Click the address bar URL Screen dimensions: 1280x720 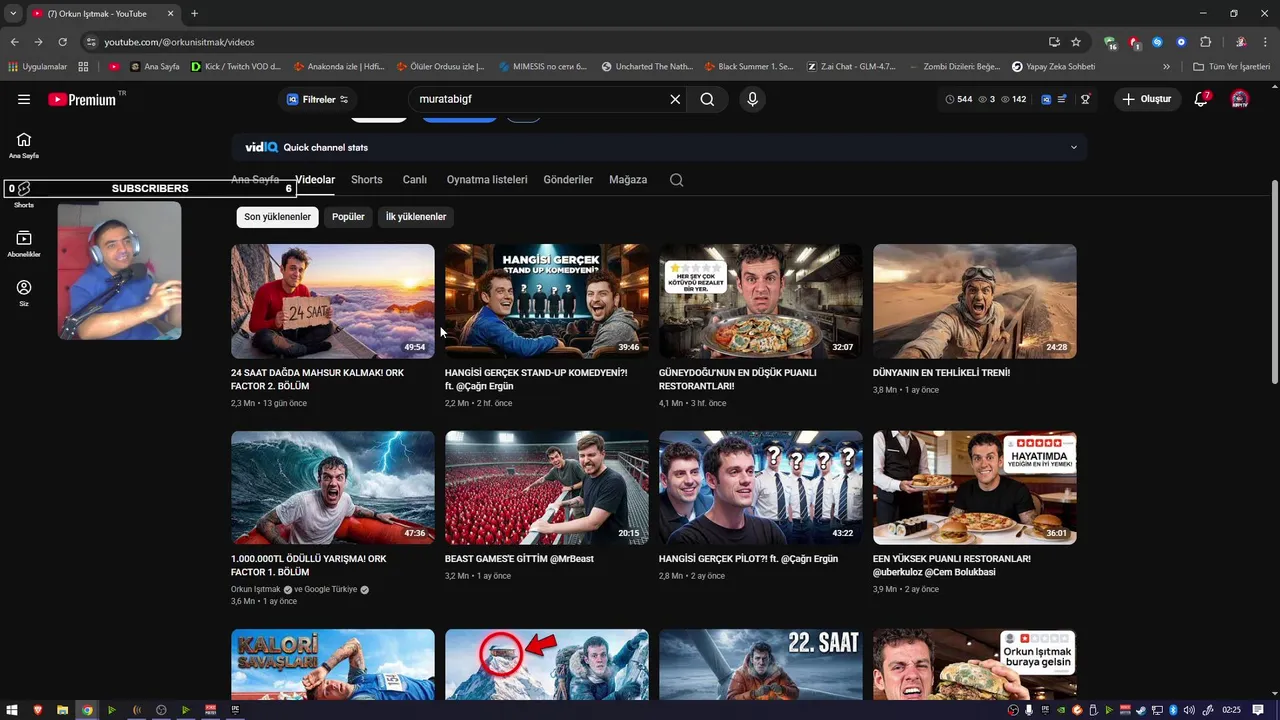[x=180, y=42]
